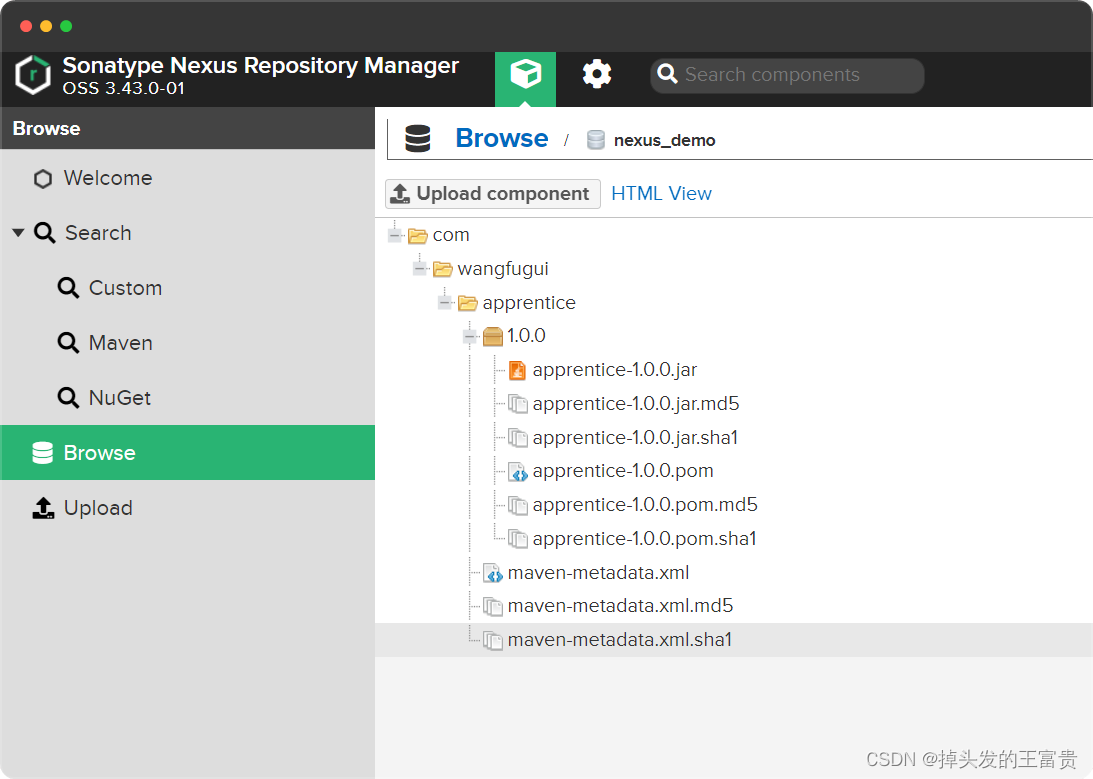Click the apprentice folder icon
1093x779 pixels.
tap(468, 303)
